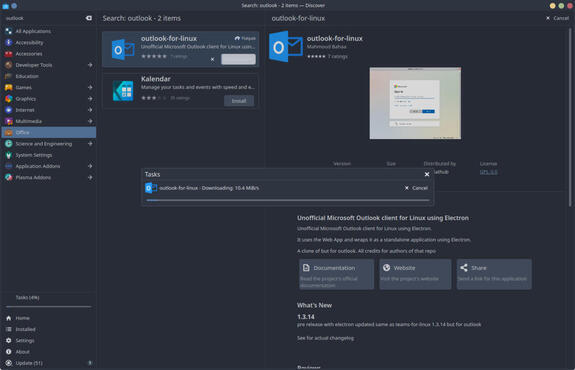Viewport: 575px width, 370px height.
Task: Open the Accessibility category icon
Action: click(9, 43)
